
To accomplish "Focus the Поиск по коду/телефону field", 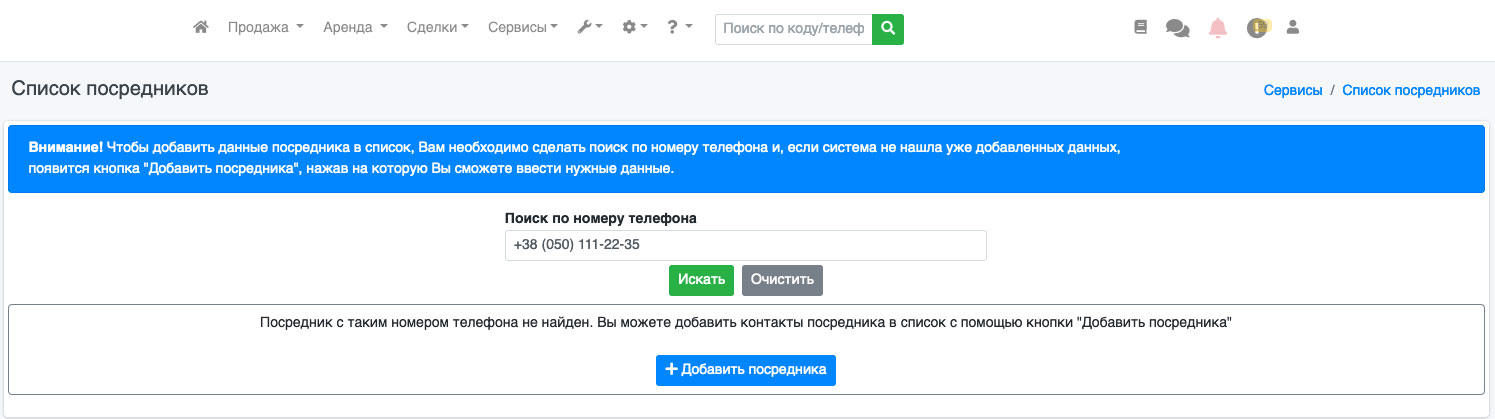I will (x=793, y=29).
